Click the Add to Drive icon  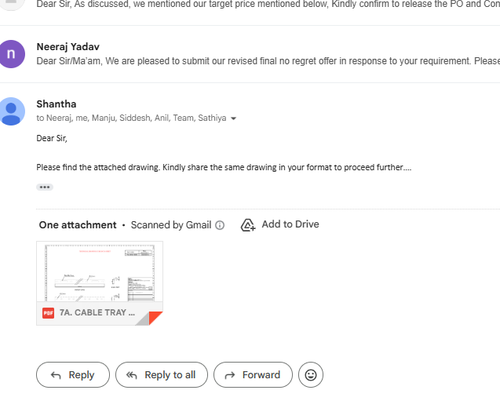coord(248,225)
